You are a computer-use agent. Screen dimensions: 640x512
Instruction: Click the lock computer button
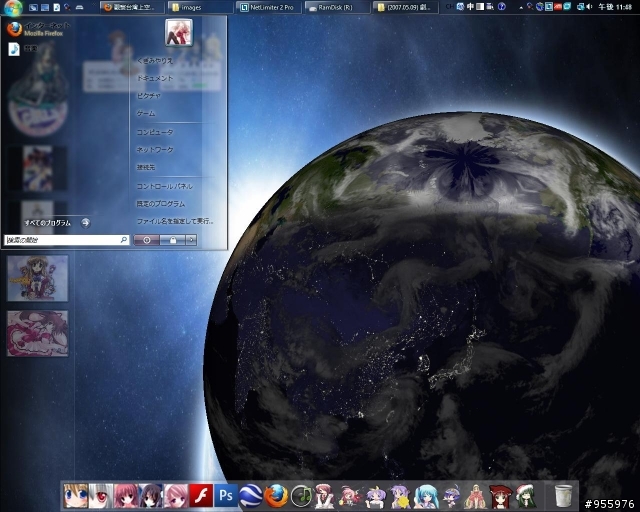(172, 240)
